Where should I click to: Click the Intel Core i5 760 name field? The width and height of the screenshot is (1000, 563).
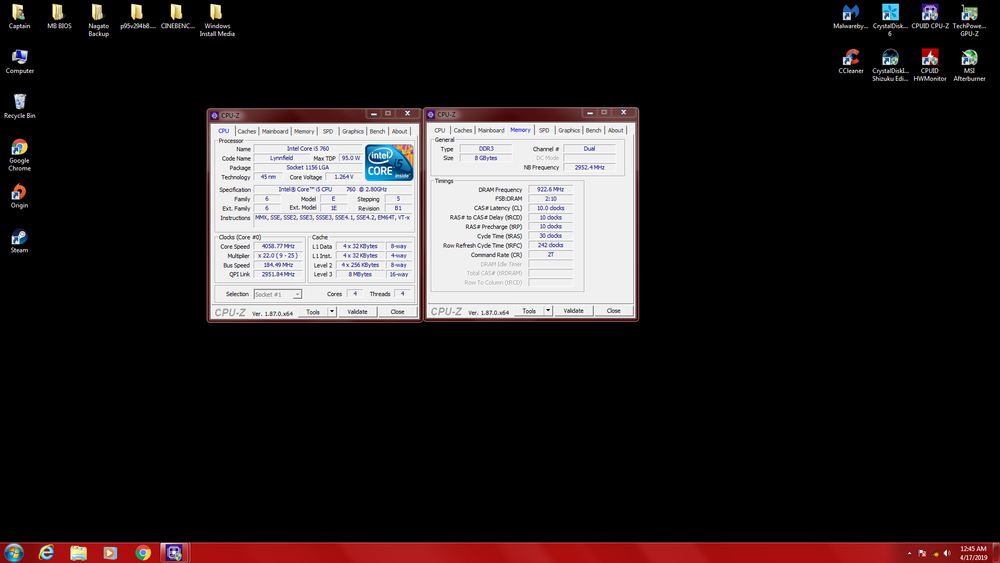click(308, 149)
